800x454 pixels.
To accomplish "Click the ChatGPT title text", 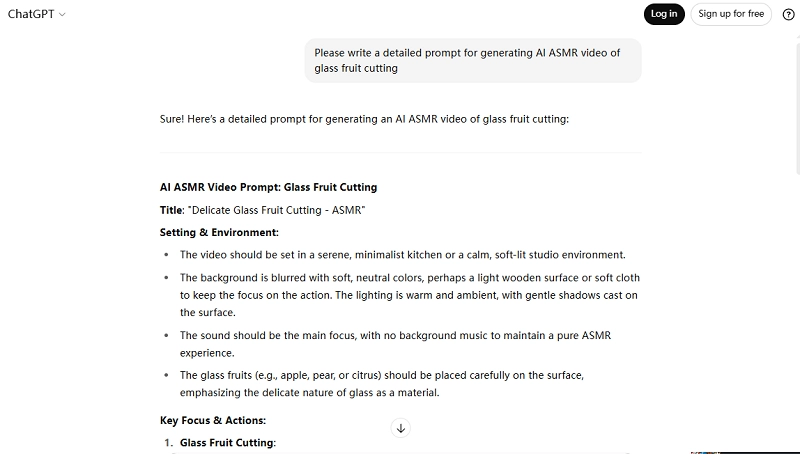I will (30, 14).
